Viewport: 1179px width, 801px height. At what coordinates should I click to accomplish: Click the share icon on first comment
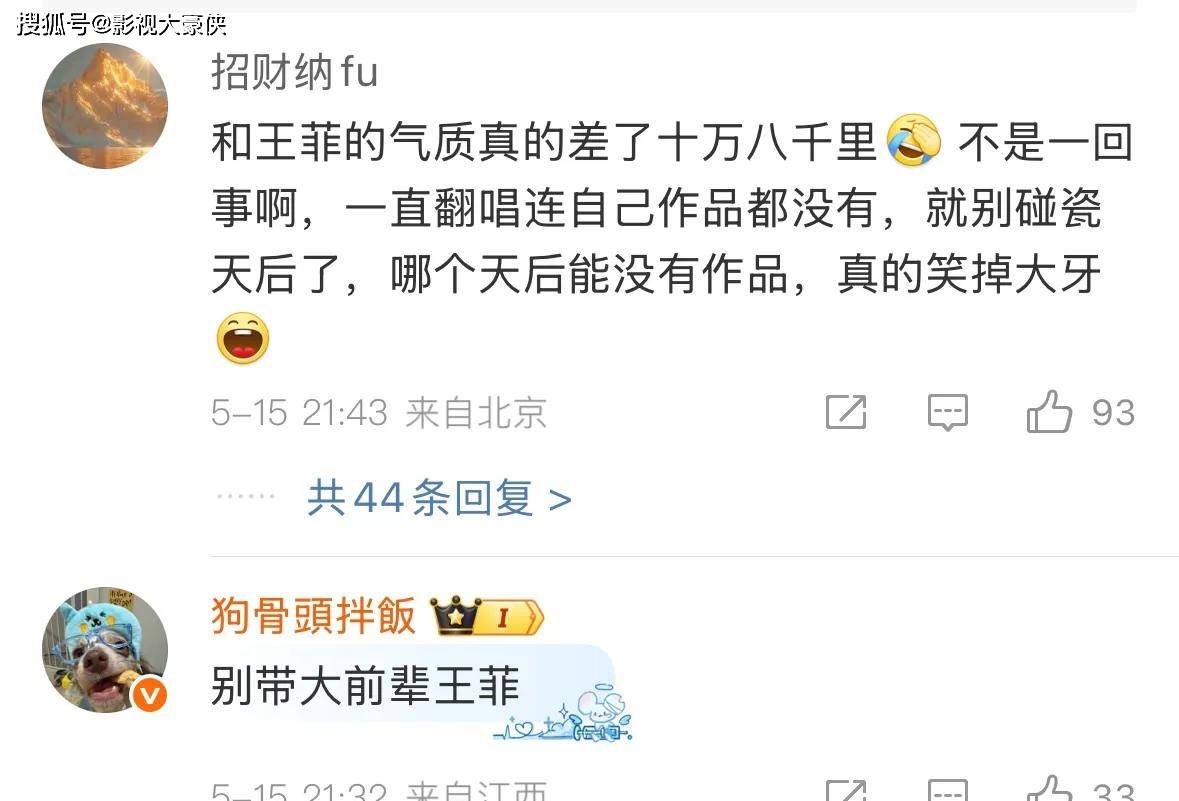pos(846,411)
